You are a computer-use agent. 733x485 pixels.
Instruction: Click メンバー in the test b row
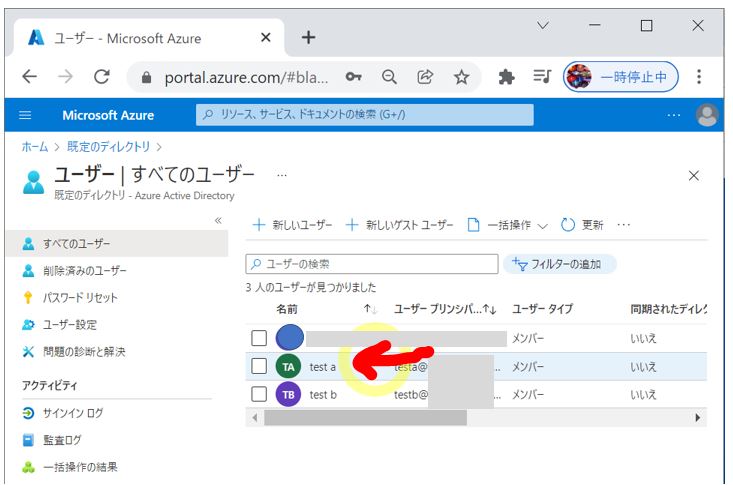click(x=528, y=395)
